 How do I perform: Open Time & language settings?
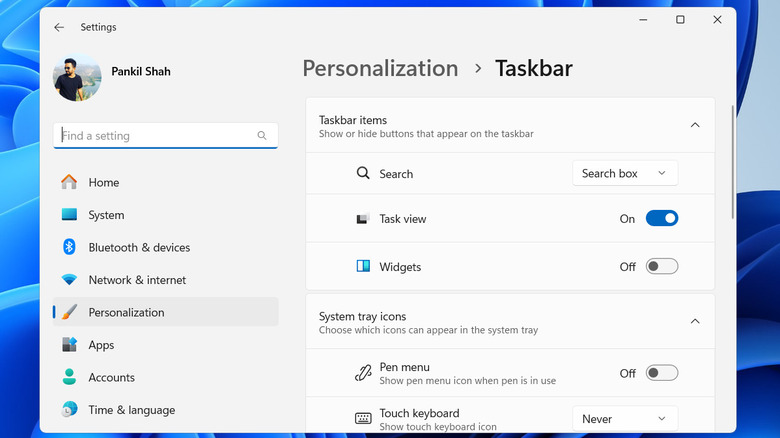coord(165,409)
